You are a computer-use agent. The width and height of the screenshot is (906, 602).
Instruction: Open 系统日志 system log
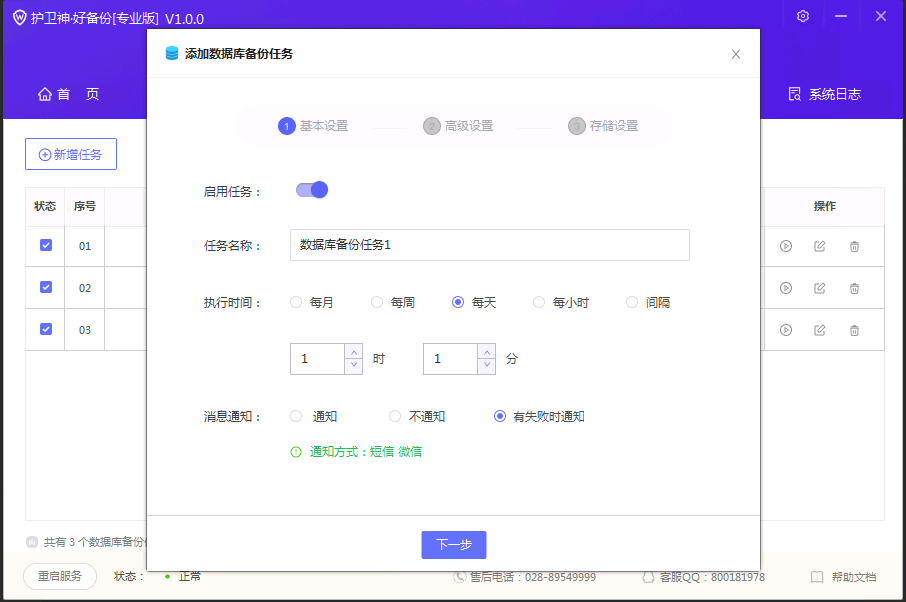click(825, 94)
